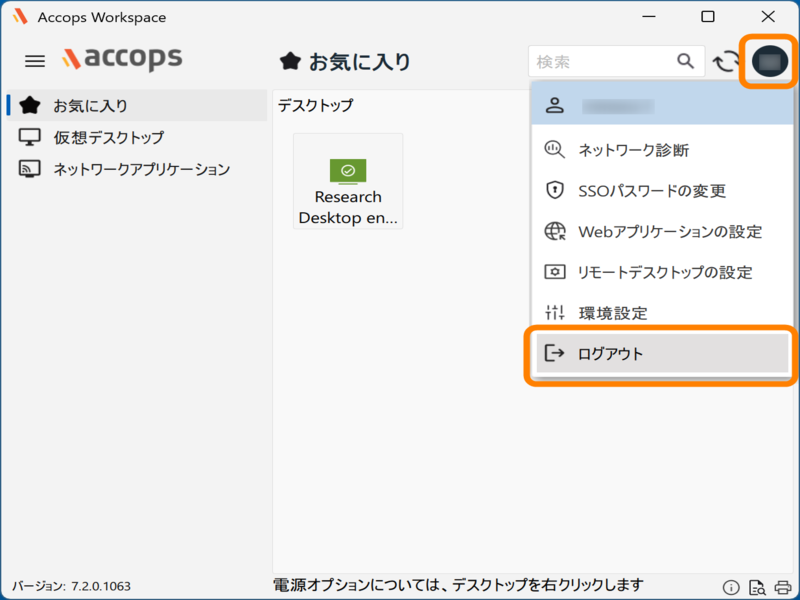The image size is (800, 600).
Task: Open ネットワークアプリケーション in the sidebar
Action: 137,169
